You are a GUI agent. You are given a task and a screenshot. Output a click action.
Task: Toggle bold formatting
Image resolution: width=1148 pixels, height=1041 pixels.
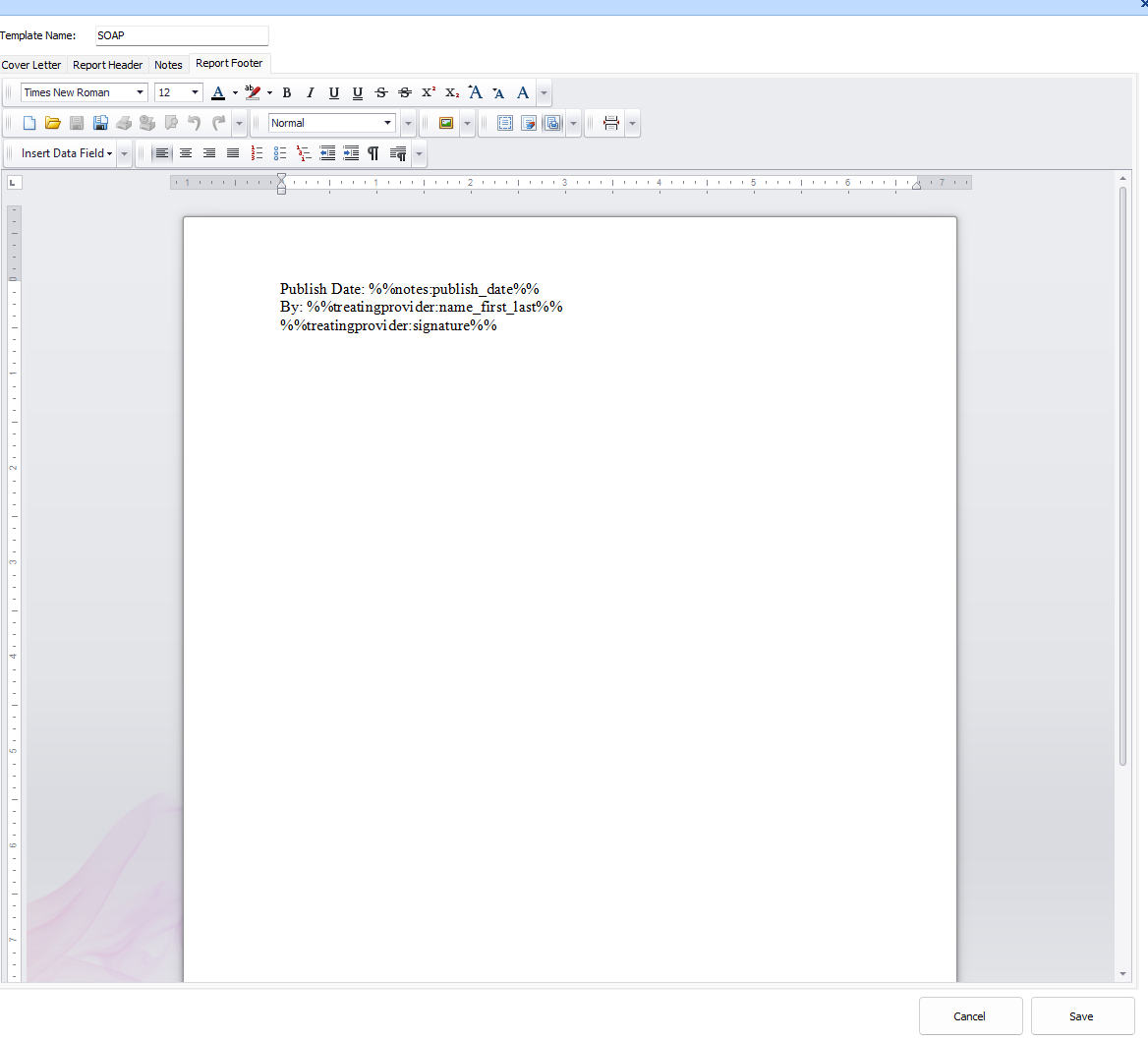click(x=287, y=92)
